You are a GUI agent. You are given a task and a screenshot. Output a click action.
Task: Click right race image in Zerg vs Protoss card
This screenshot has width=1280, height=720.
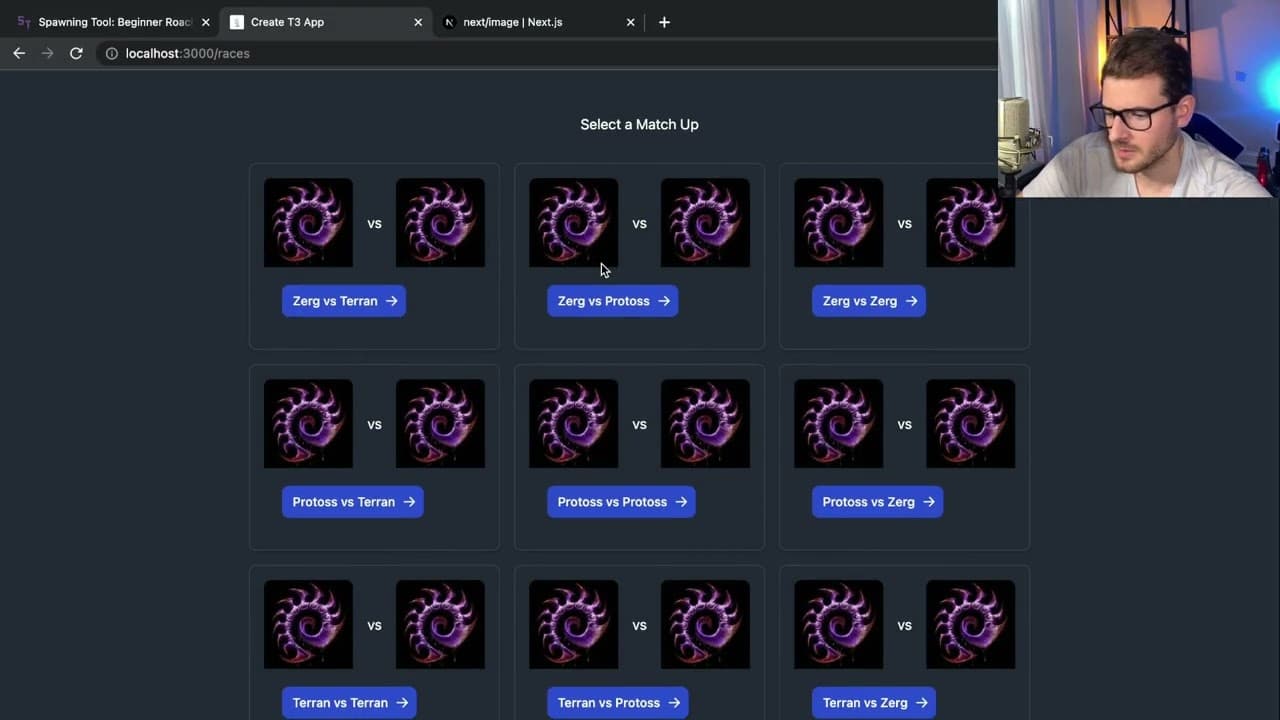pos(705,223)
